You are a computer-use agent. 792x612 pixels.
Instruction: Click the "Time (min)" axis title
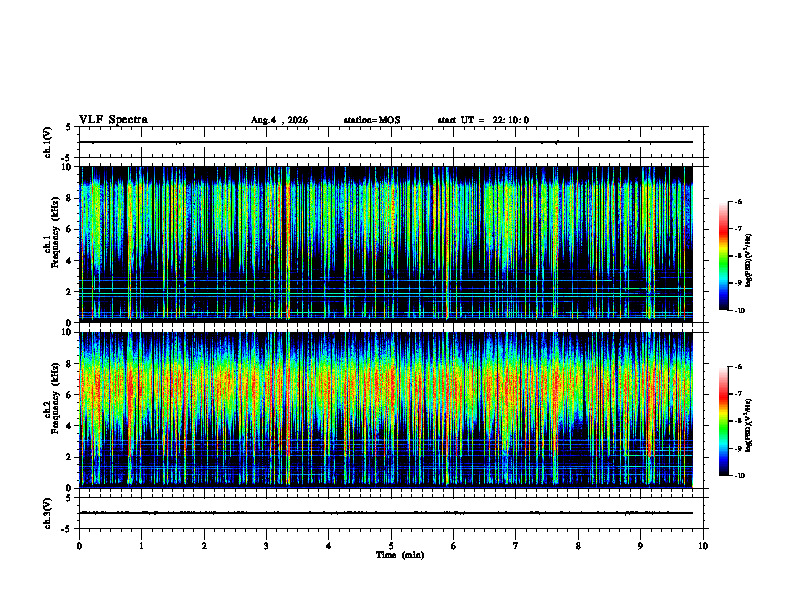pos(400,555)
